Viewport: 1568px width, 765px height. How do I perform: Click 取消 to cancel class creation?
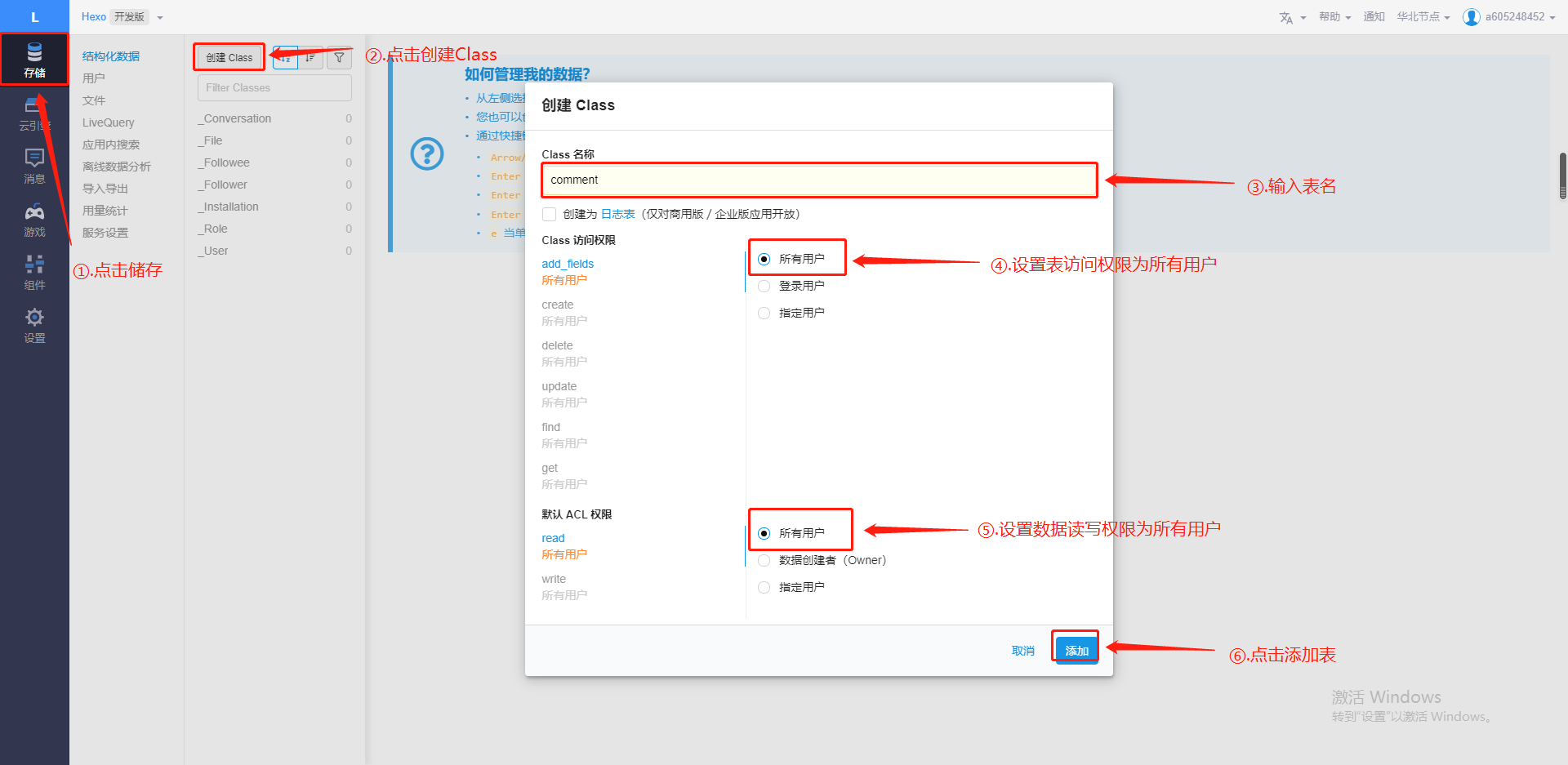[x=1022, y=651]
